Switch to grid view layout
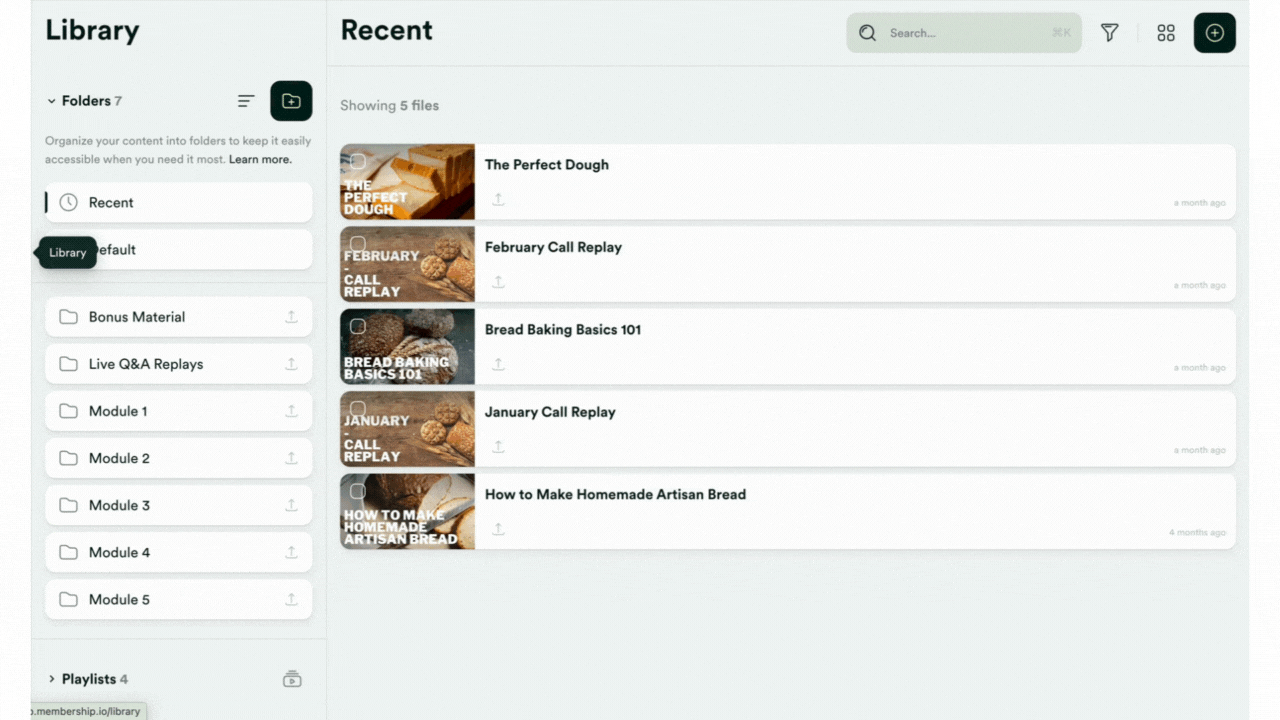Image resolution: width=1280 pixels, height=720 pixels. 1166,32
